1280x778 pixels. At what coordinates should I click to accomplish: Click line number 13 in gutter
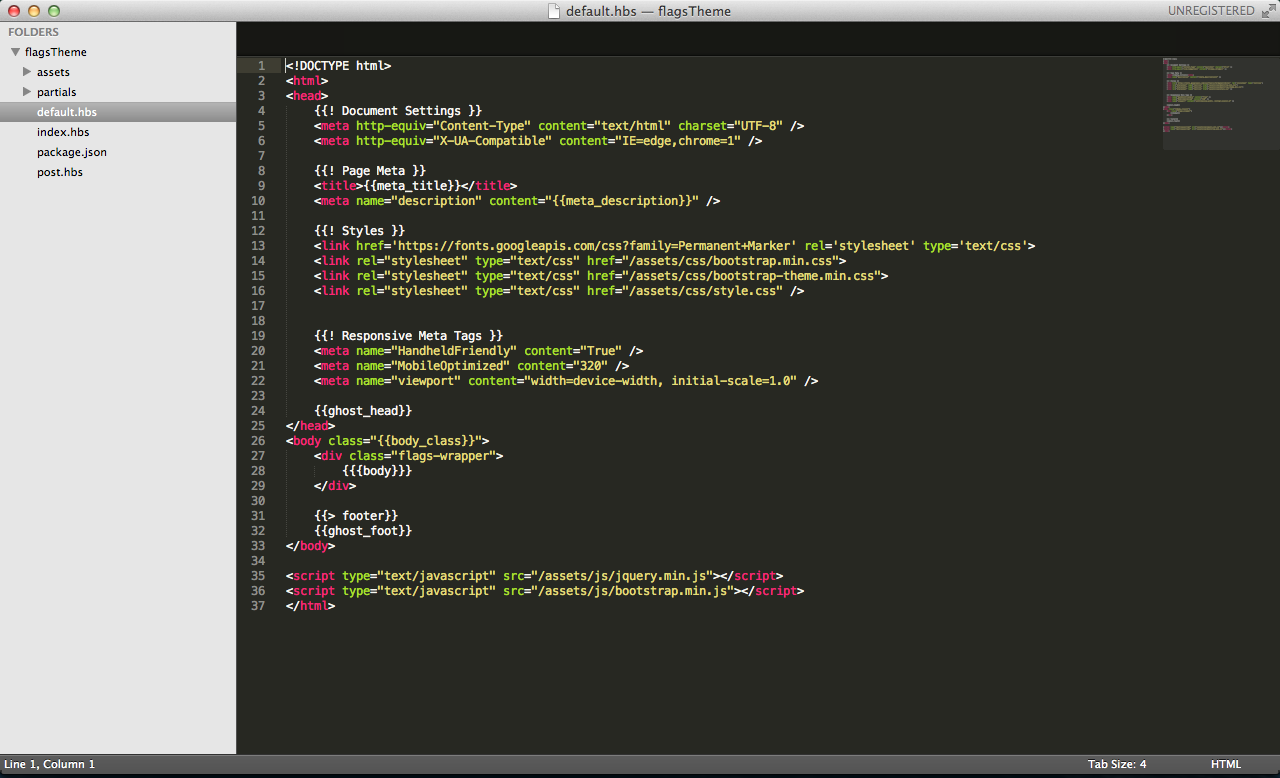(x=258, y=246)
